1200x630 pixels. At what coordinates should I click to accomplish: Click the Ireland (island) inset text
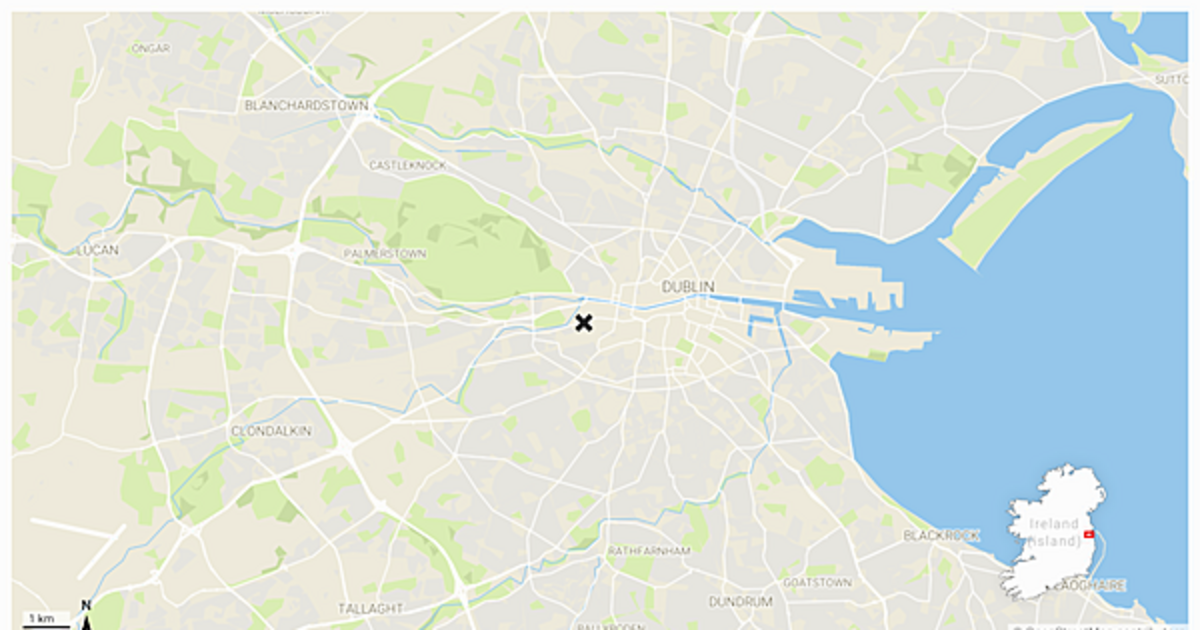[1056, 532]
